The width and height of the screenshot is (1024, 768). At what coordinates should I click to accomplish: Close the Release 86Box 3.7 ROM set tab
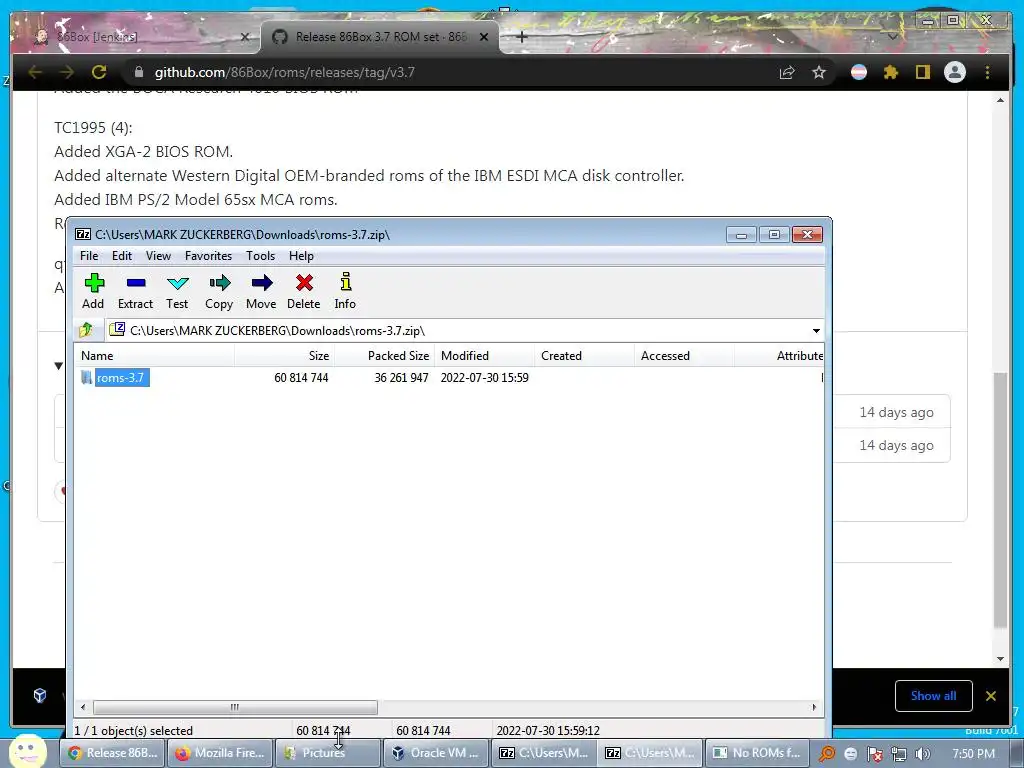[484, 37]
